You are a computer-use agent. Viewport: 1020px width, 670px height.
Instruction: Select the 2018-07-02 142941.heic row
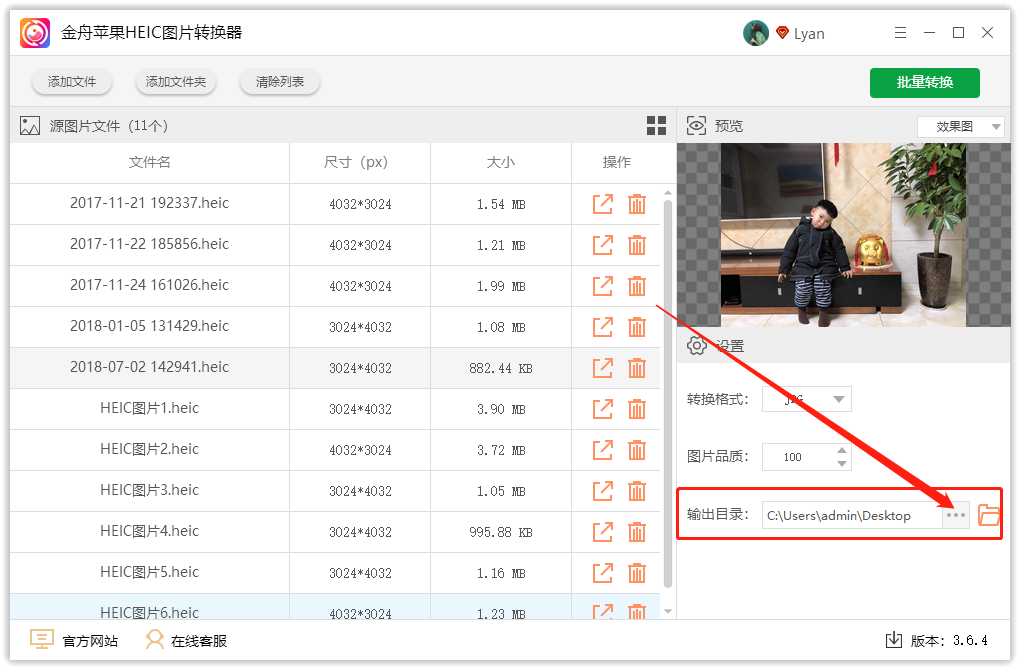click(150, 368)
